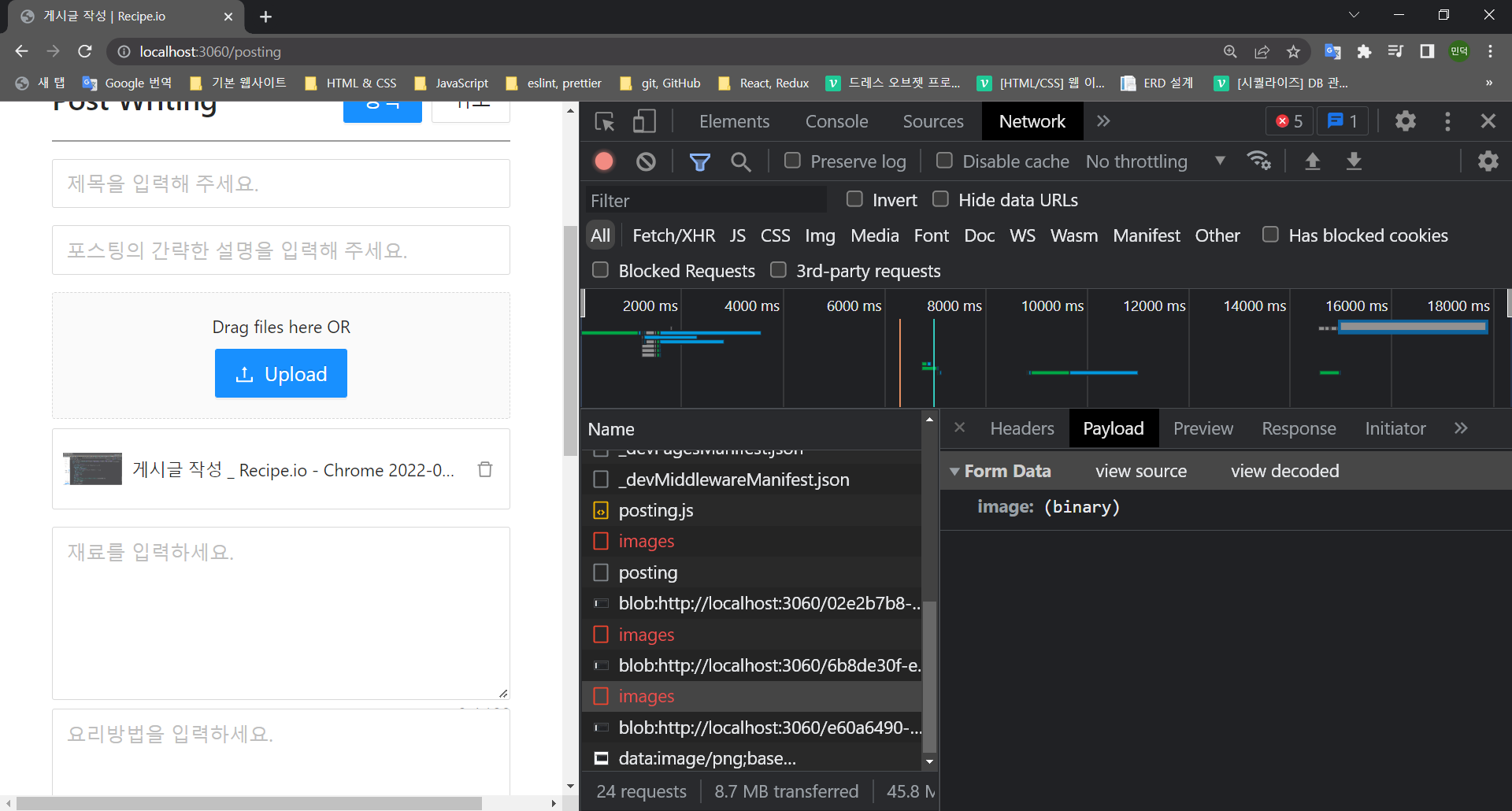Open the JavaScript bookmark folder

[451, 83]
